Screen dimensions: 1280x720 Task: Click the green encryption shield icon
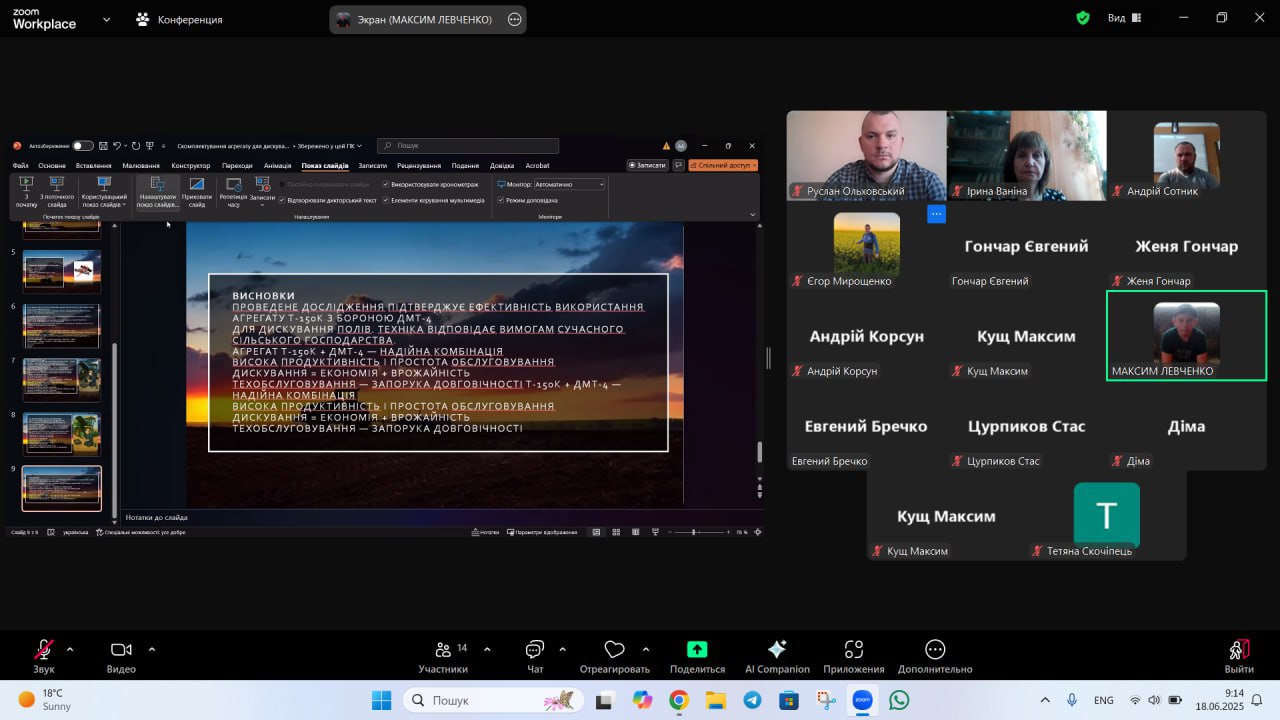tap(1083, 18)
